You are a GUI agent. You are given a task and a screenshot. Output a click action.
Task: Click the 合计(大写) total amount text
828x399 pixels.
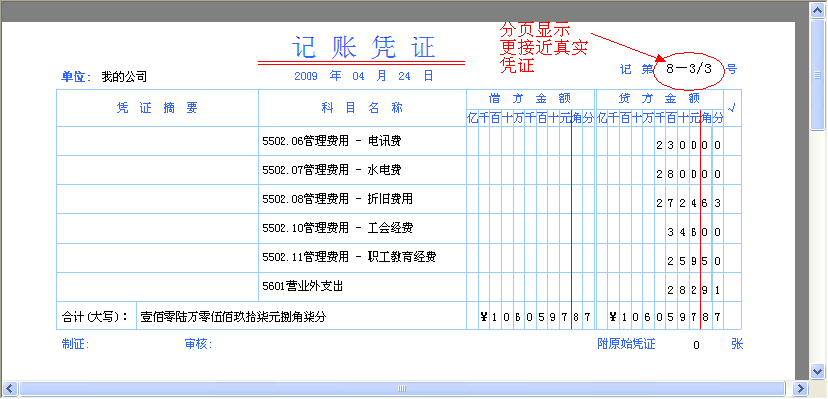pos(233,317)
